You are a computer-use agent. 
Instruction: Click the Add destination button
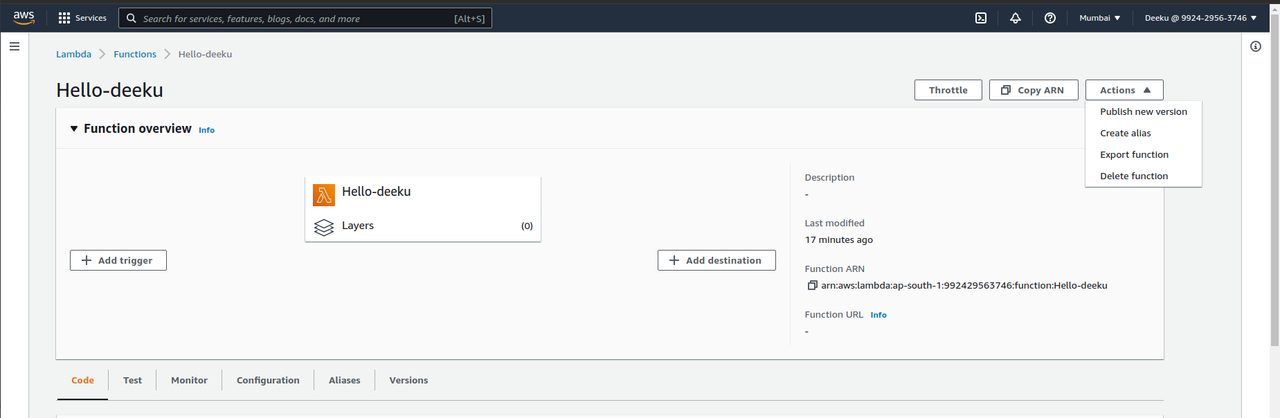tap(716, 260)
